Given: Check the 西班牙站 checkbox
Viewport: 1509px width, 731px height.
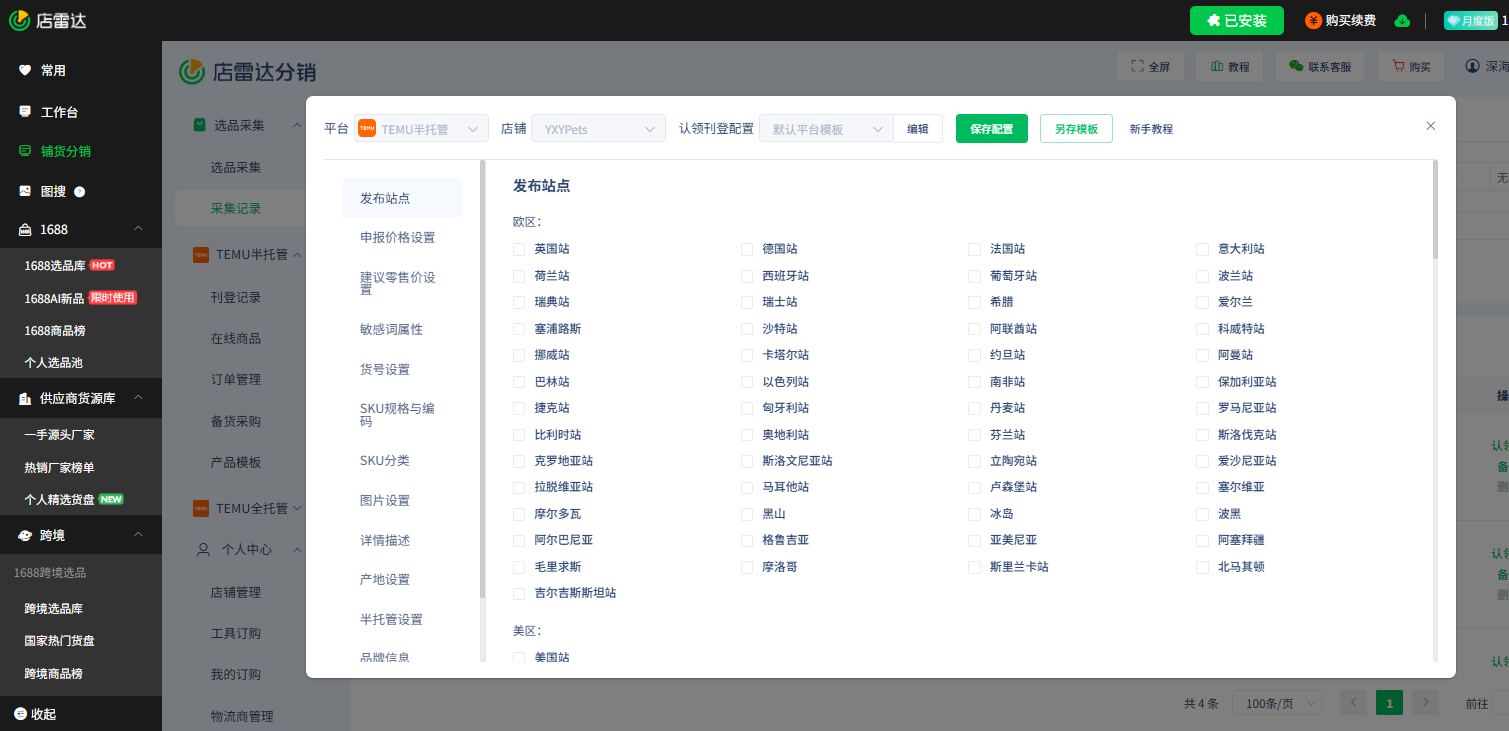Looking at the screenshot, I should click(x=747, y=276).
